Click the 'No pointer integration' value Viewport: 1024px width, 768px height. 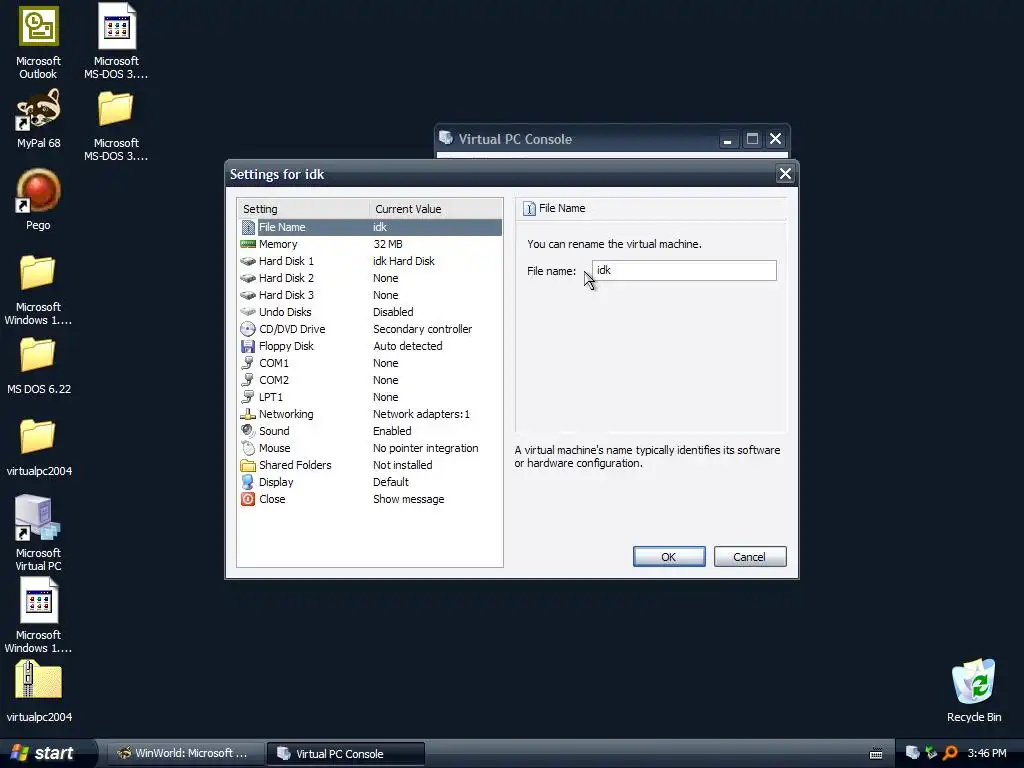click(426, 448)
